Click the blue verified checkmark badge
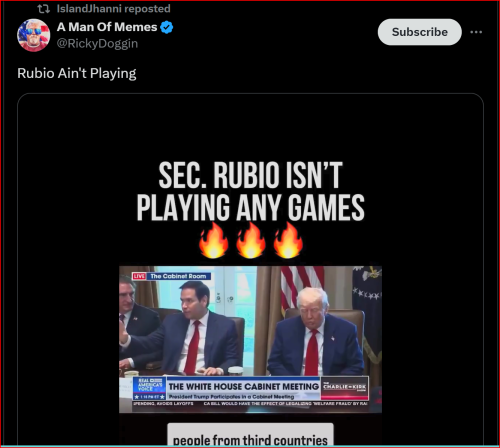Image resolution: width=500 pixels, height=448 pixels. coord(167,27)
